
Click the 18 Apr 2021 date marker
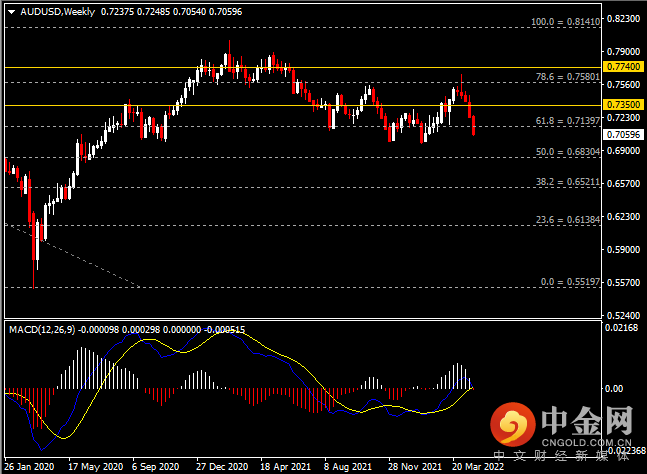coord(286,467)
